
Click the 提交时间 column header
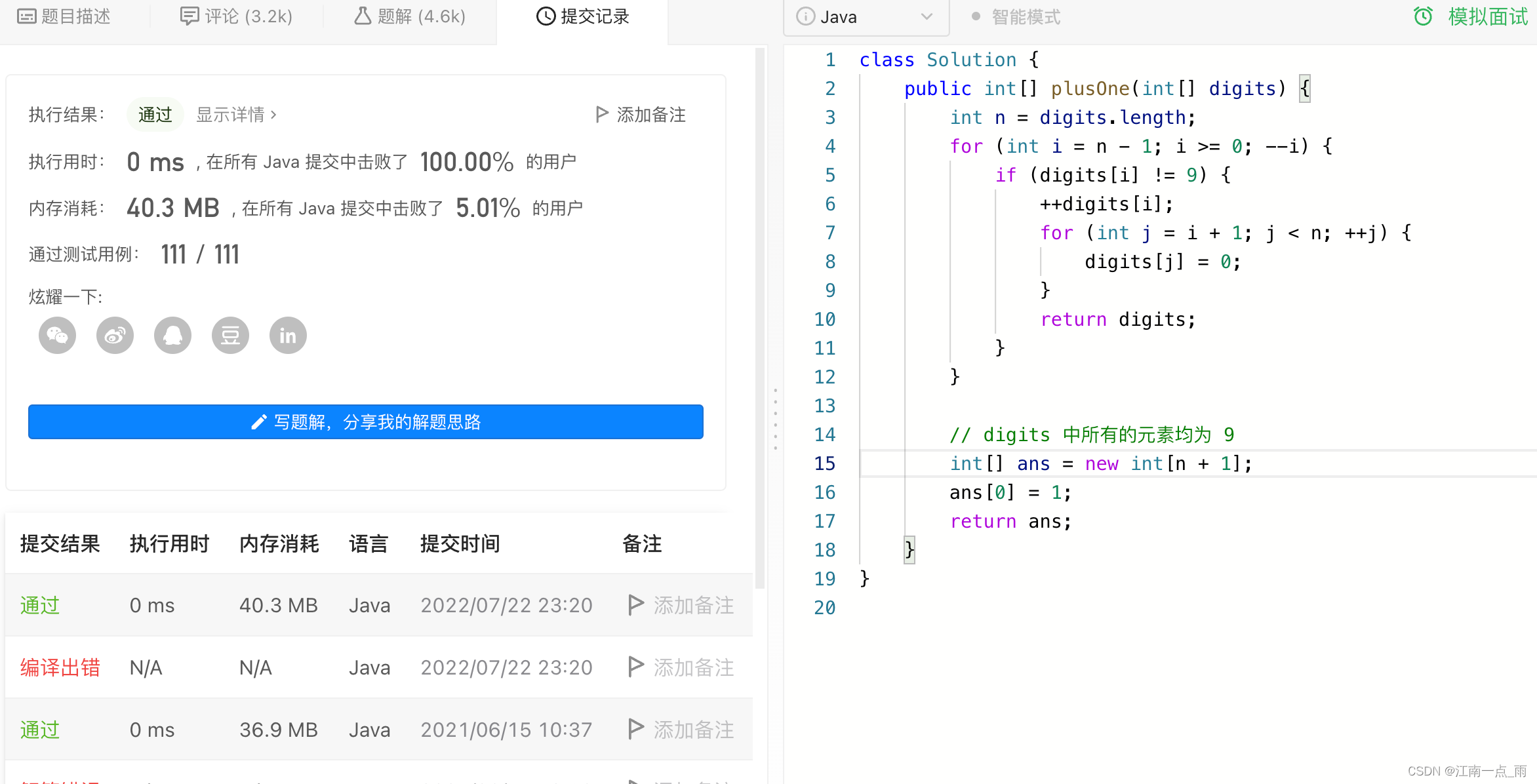click(x=460, y=543)
